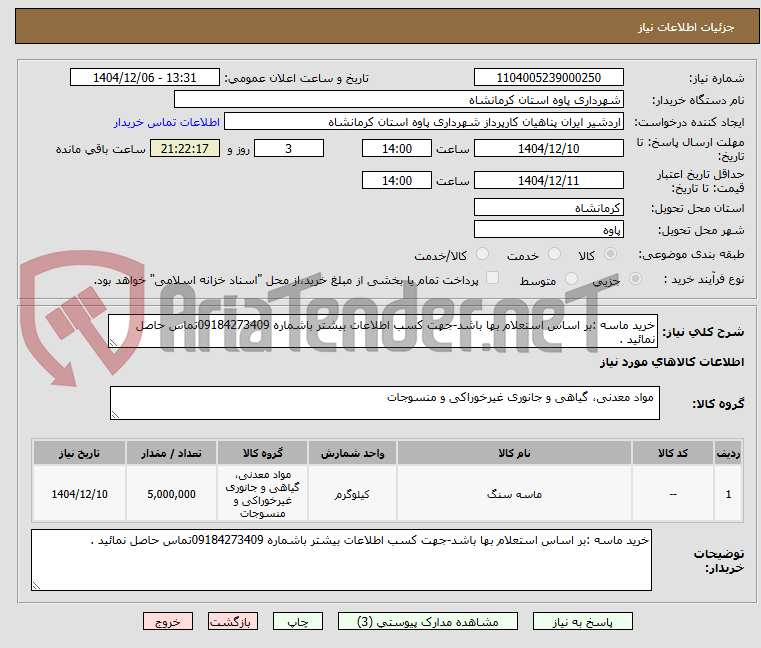Toggle the Islamic treasury payment checkbox
Image resolution: width=761 pixels, height=648 pixels.
click(x=493, y=278)
